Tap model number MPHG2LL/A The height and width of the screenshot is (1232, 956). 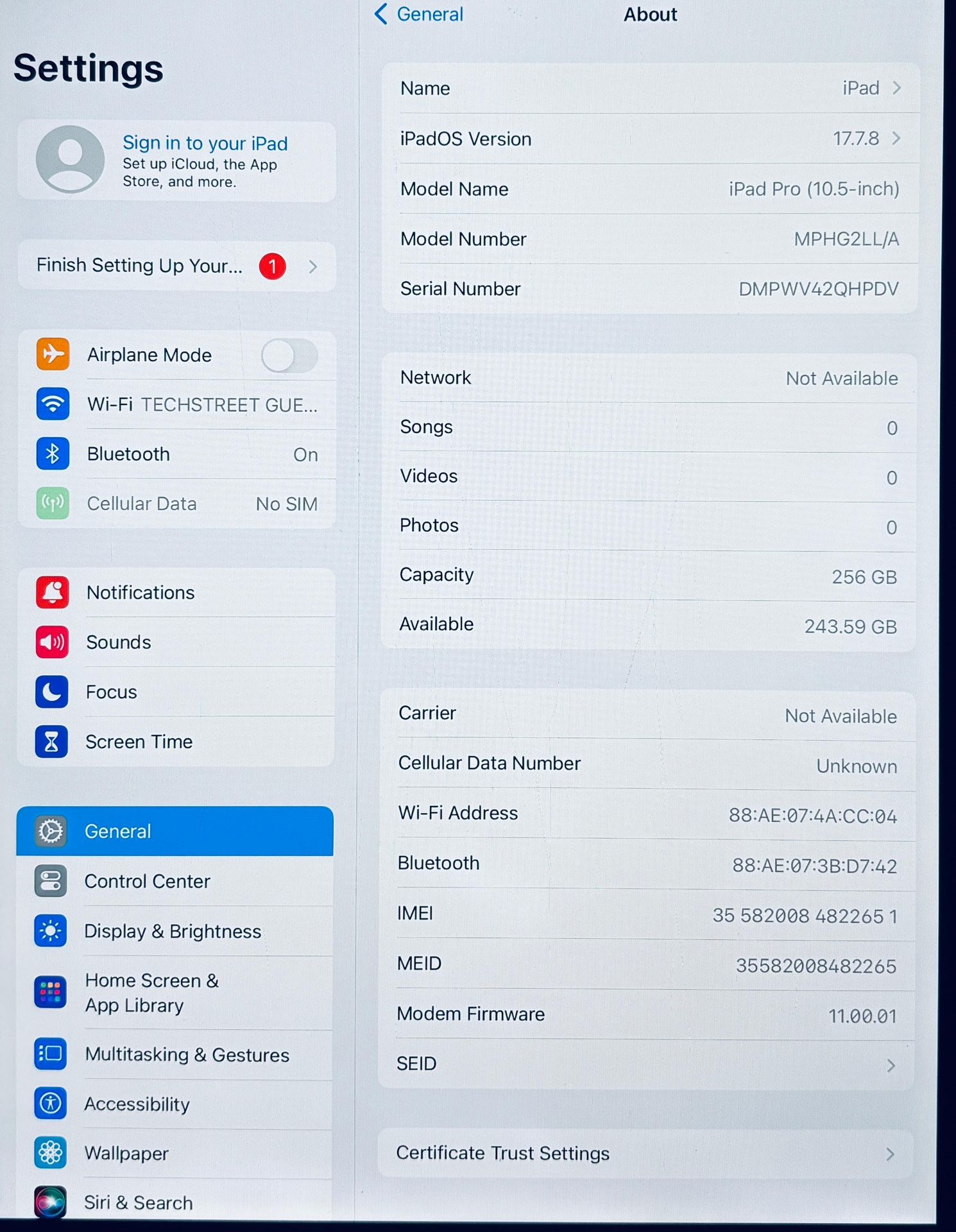click(846, 239)
